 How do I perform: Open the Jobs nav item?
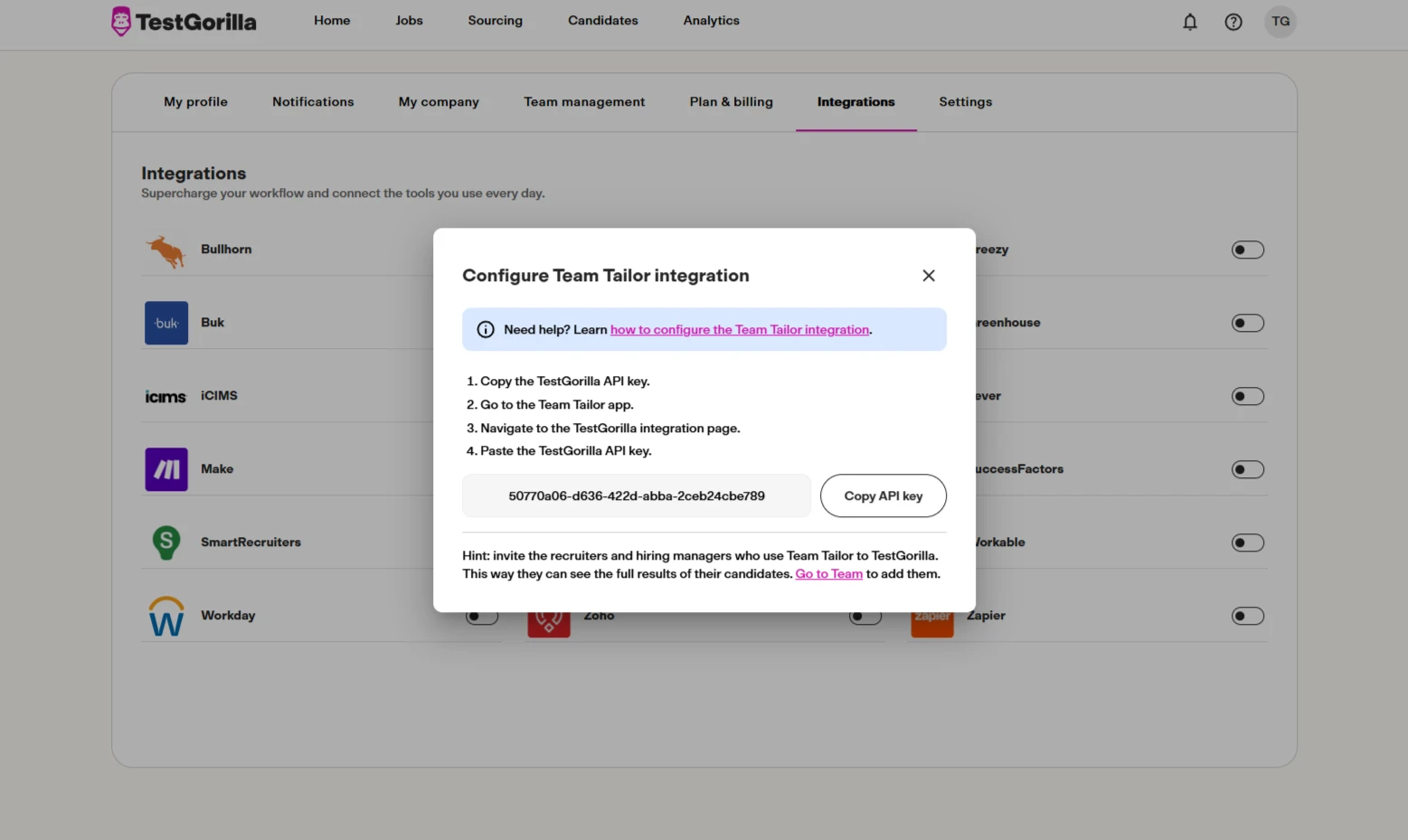tap(409, 21)
